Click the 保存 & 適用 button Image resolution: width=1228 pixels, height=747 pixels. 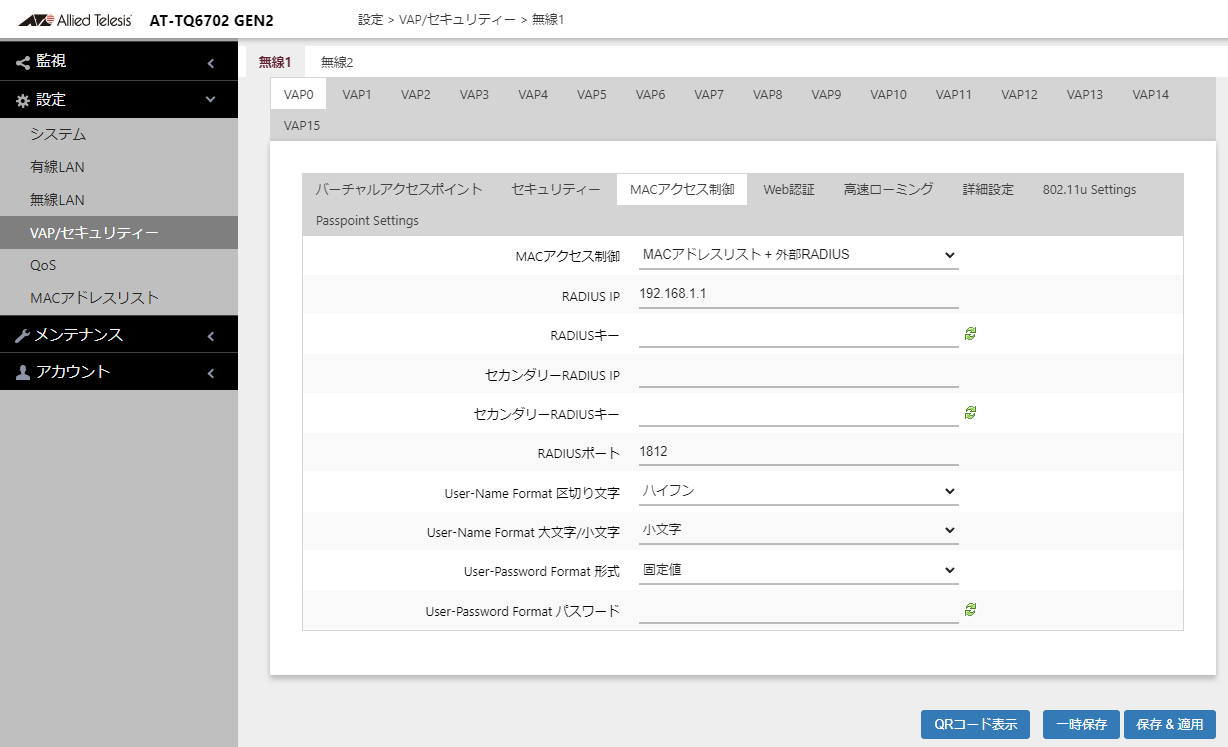(1170, 725)
